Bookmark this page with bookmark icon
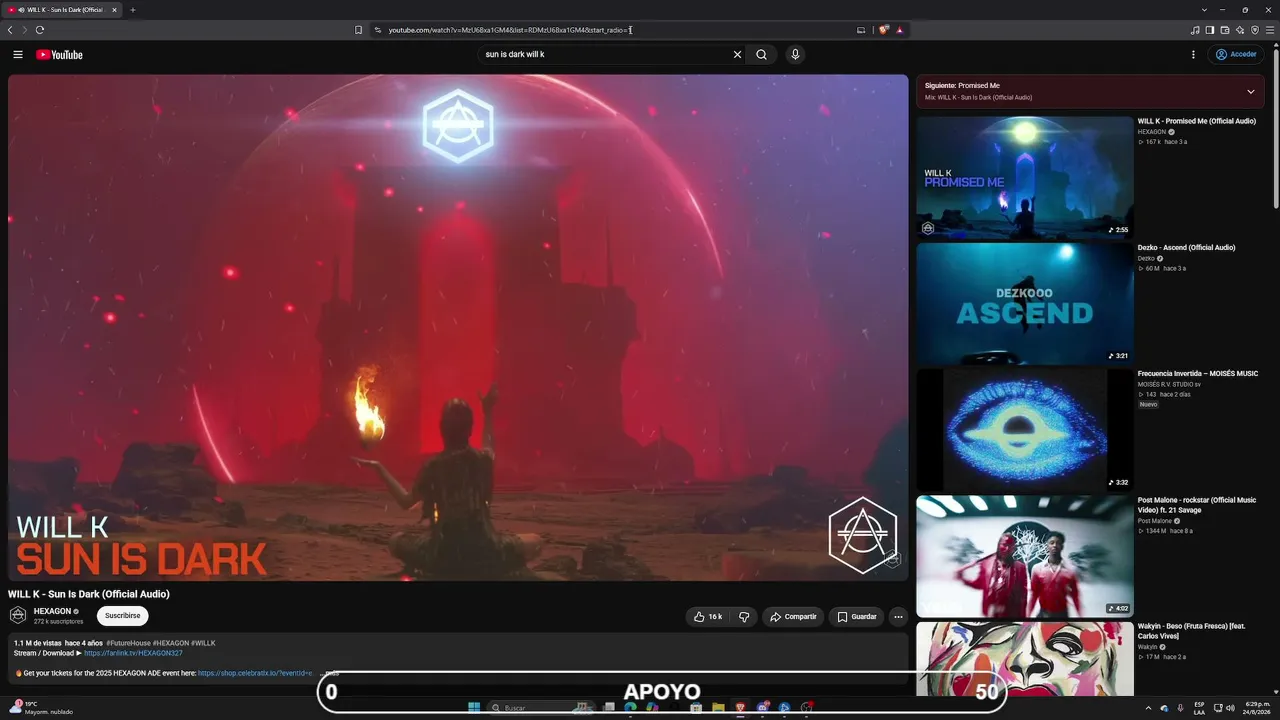Viewport: 1280px width, 720px height. coord(358,30)
